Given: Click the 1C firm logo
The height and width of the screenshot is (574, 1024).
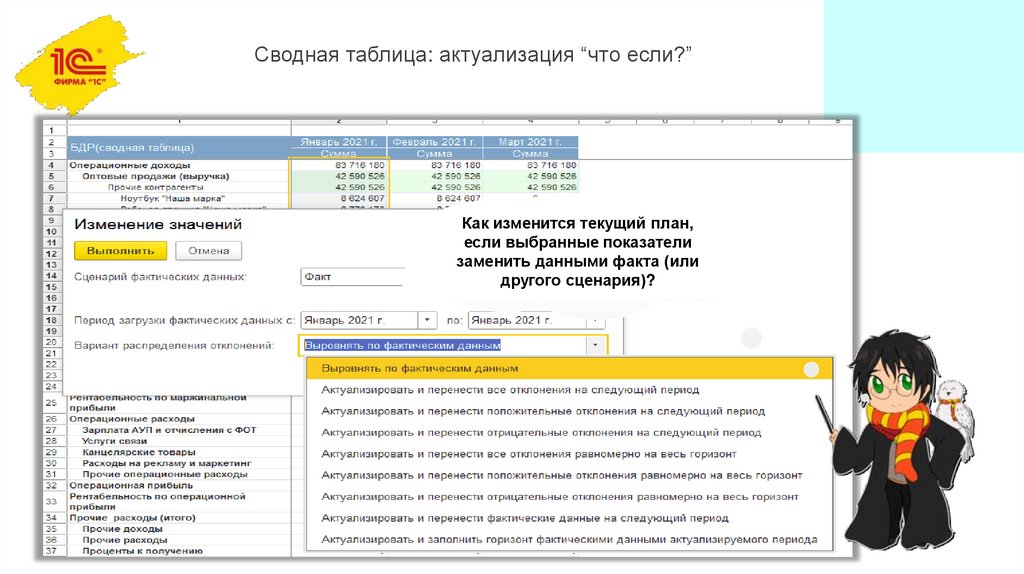Looking at the screenshot, I should (79, 67).
